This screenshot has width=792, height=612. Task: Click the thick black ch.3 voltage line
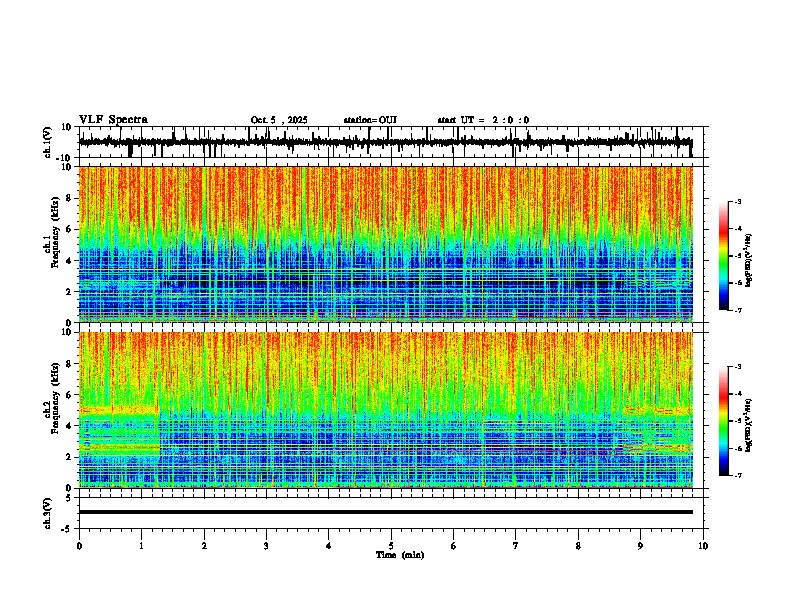pyautogui.click(x=385, y=512)
